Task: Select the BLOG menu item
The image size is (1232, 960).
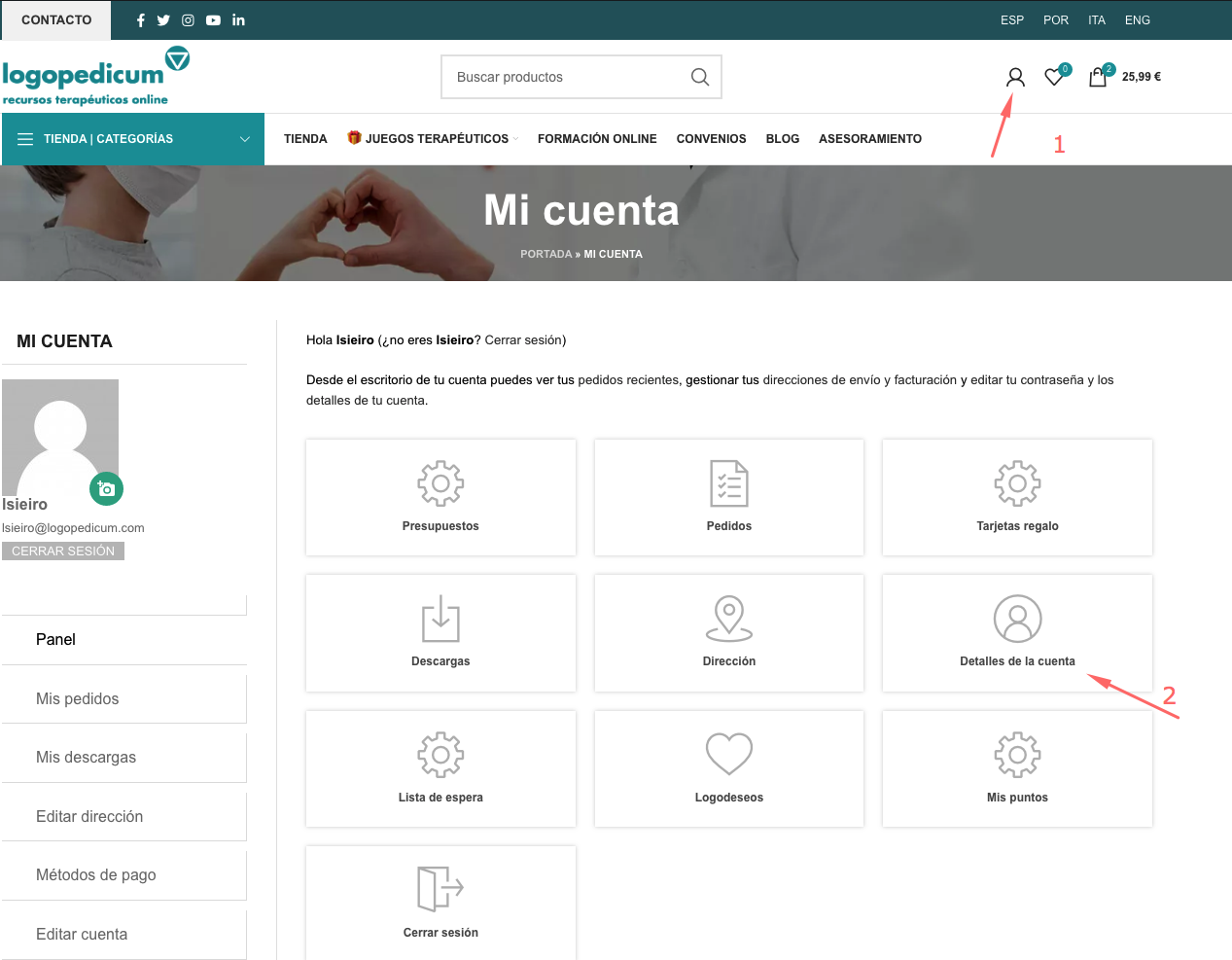Action: (x=782, y=138)
